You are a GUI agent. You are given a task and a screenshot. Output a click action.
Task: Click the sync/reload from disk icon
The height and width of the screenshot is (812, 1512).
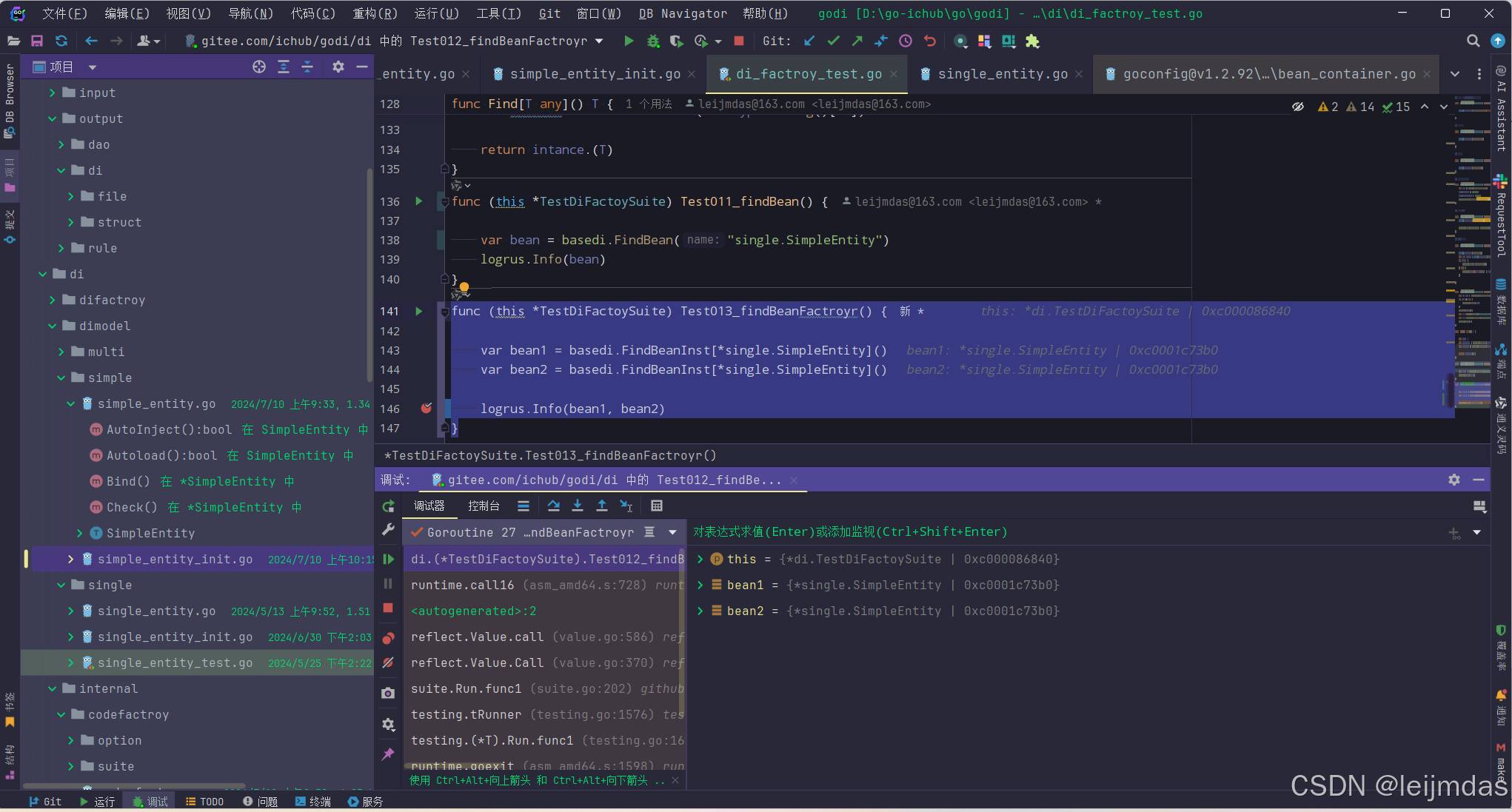point(61,41)
